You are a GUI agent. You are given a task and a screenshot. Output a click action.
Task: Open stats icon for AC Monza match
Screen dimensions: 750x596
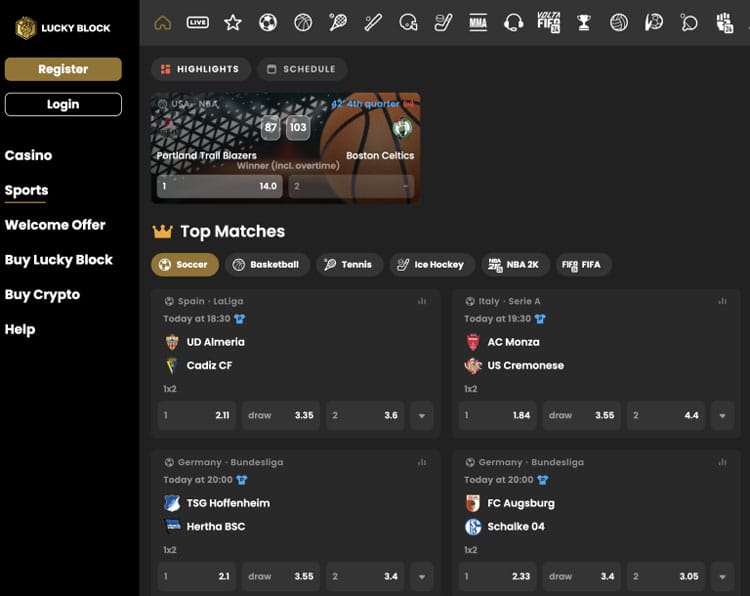click(722, 301)
